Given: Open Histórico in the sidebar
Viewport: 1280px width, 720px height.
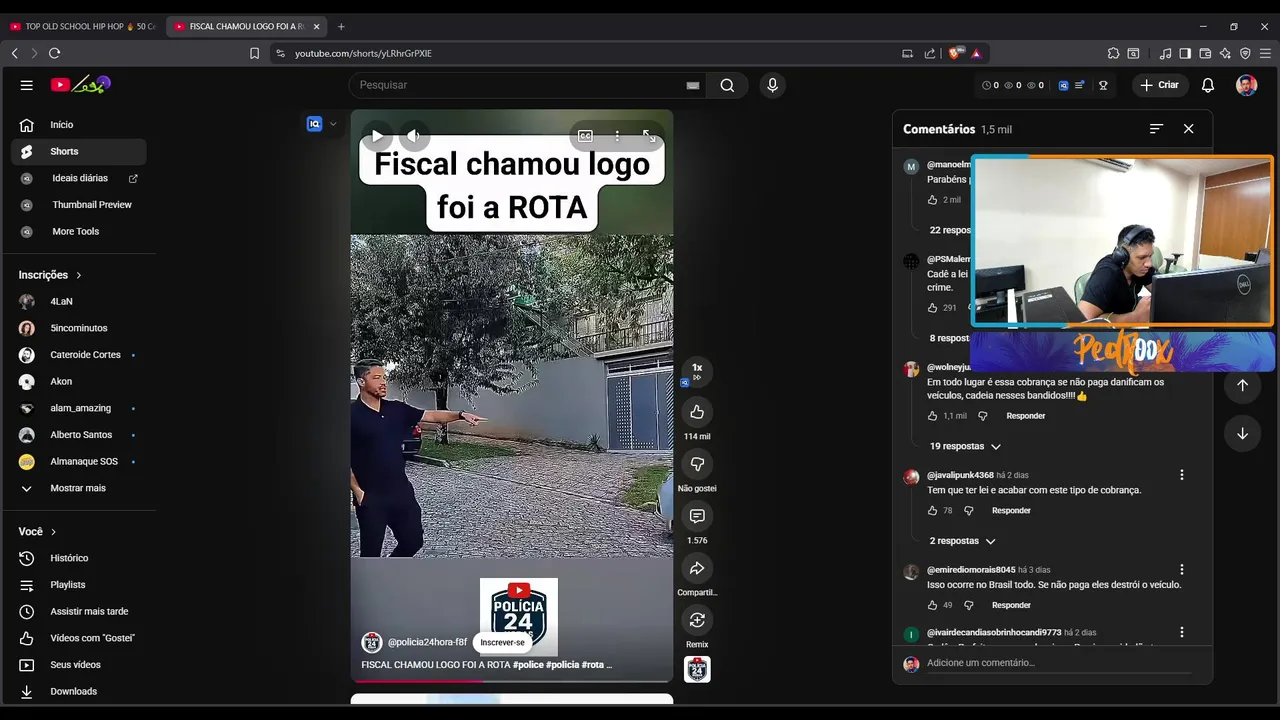Looking at the screenshot, I should click(x=78, y=558).
